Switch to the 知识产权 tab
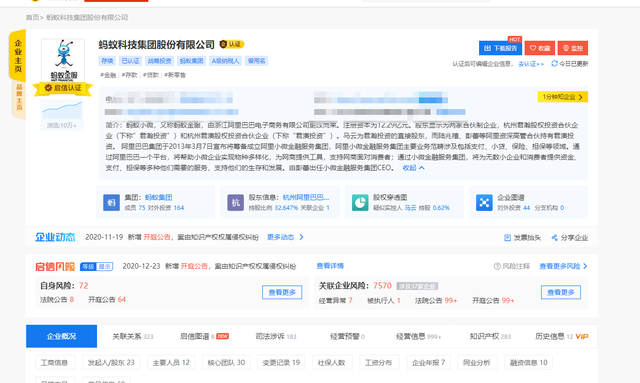 point(490,336)
